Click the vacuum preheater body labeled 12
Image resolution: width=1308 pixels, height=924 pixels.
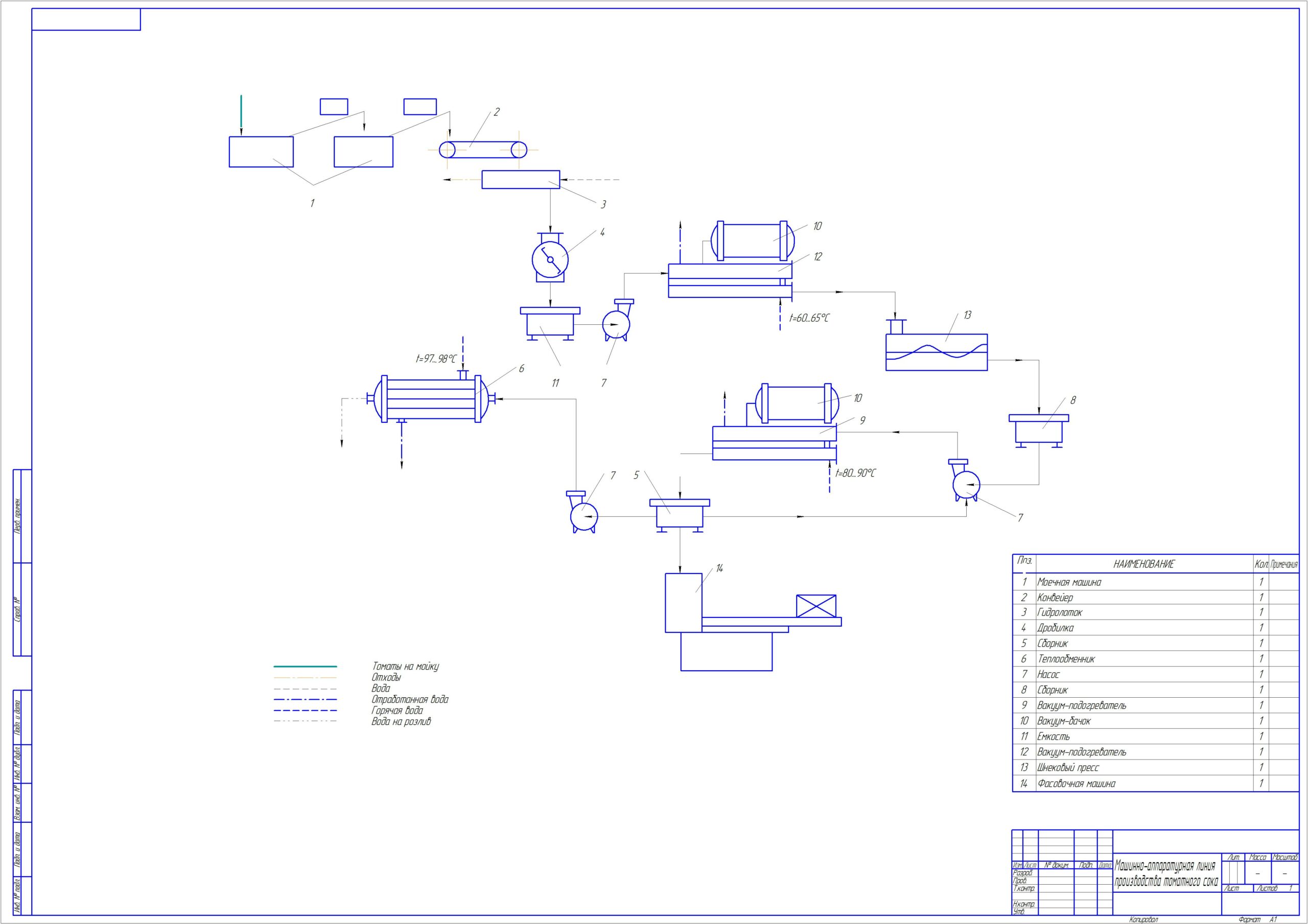(x=730, y=280)
